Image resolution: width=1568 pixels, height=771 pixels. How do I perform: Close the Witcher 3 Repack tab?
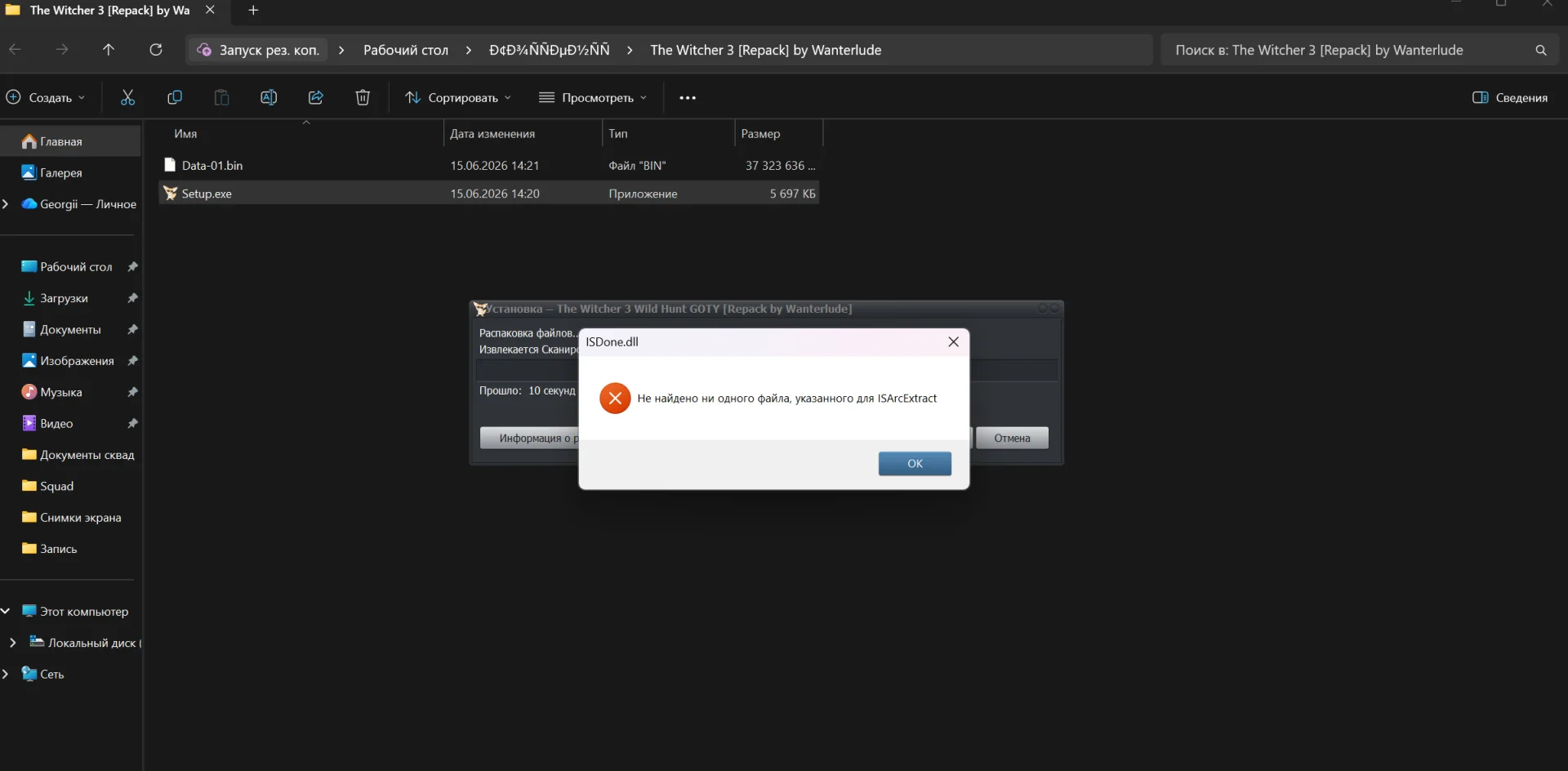point(210,10)
